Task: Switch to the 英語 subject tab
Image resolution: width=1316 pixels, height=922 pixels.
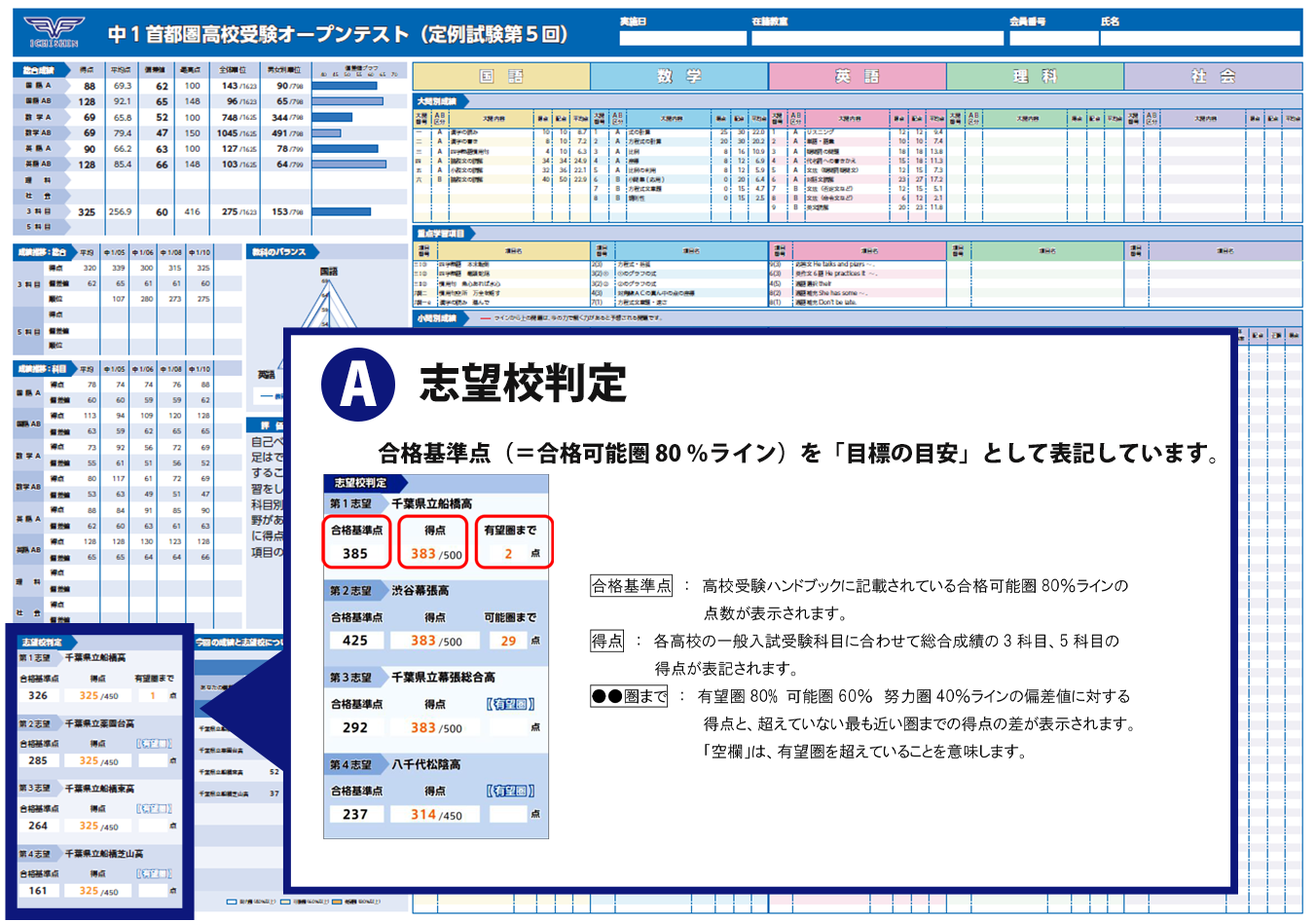Action: [857, 76]
